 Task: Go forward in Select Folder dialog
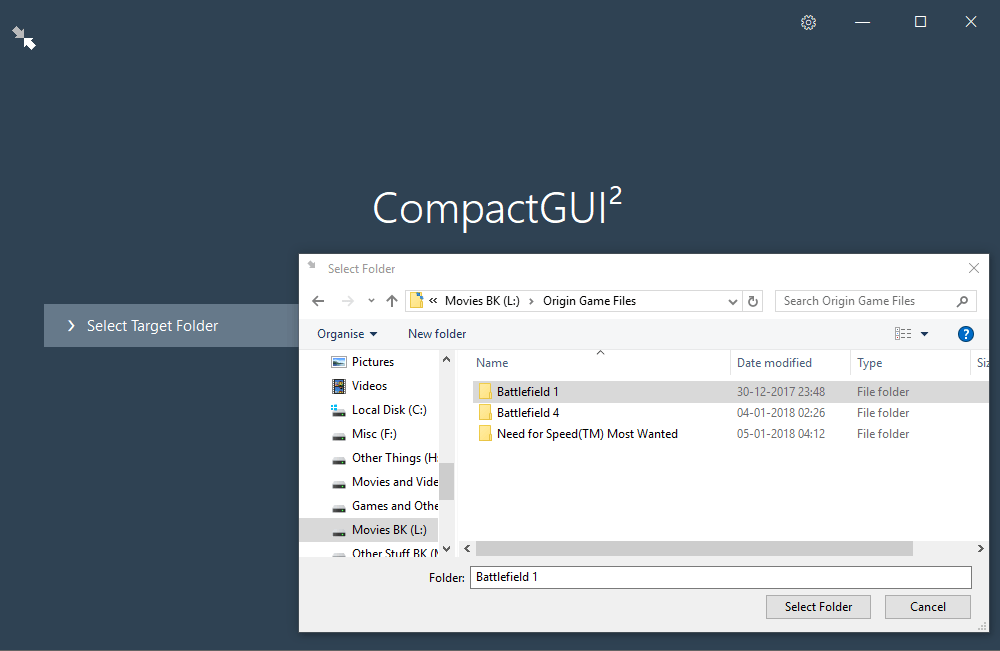(348, 301)
